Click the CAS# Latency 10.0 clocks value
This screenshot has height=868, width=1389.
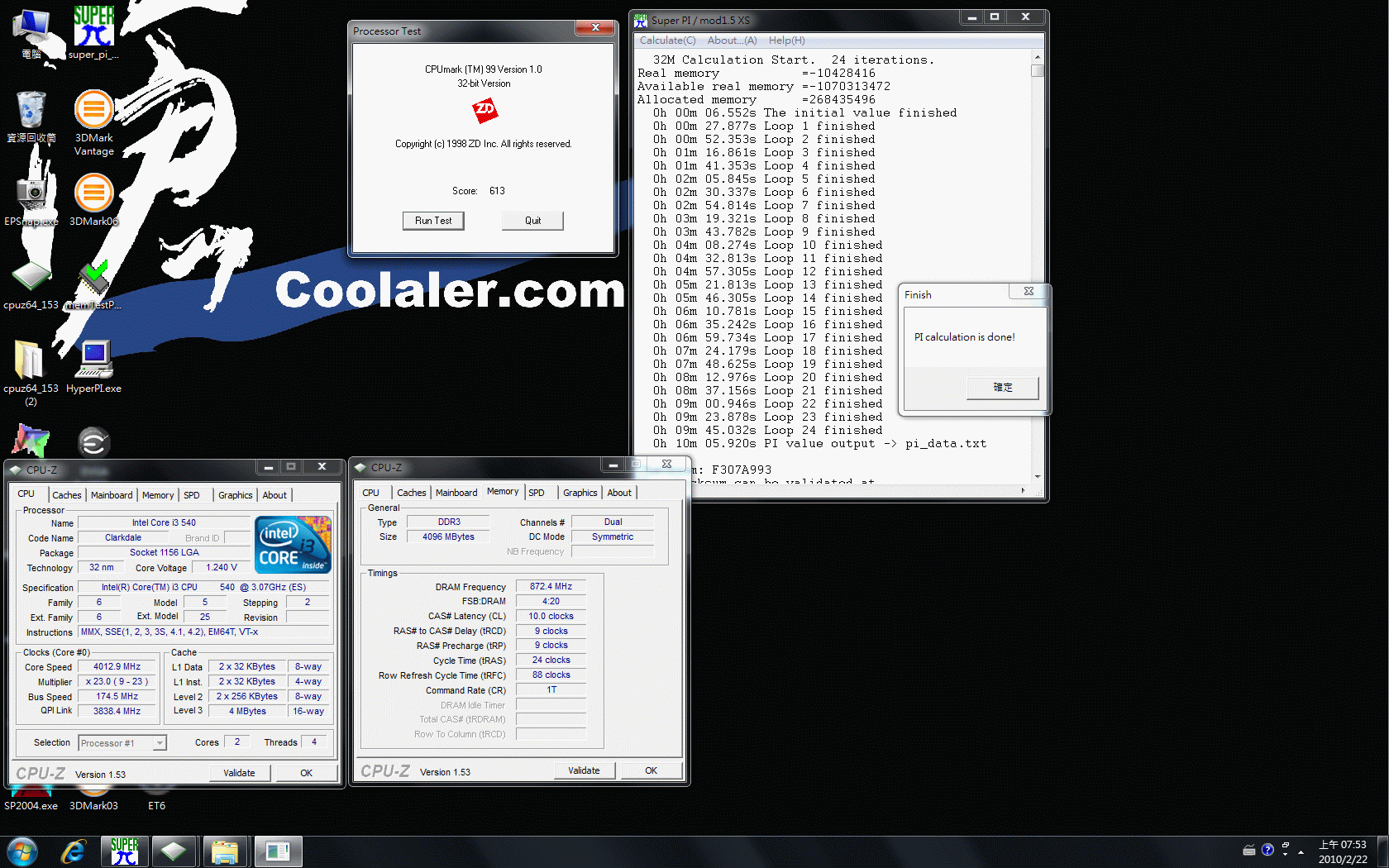click(551, 617)
